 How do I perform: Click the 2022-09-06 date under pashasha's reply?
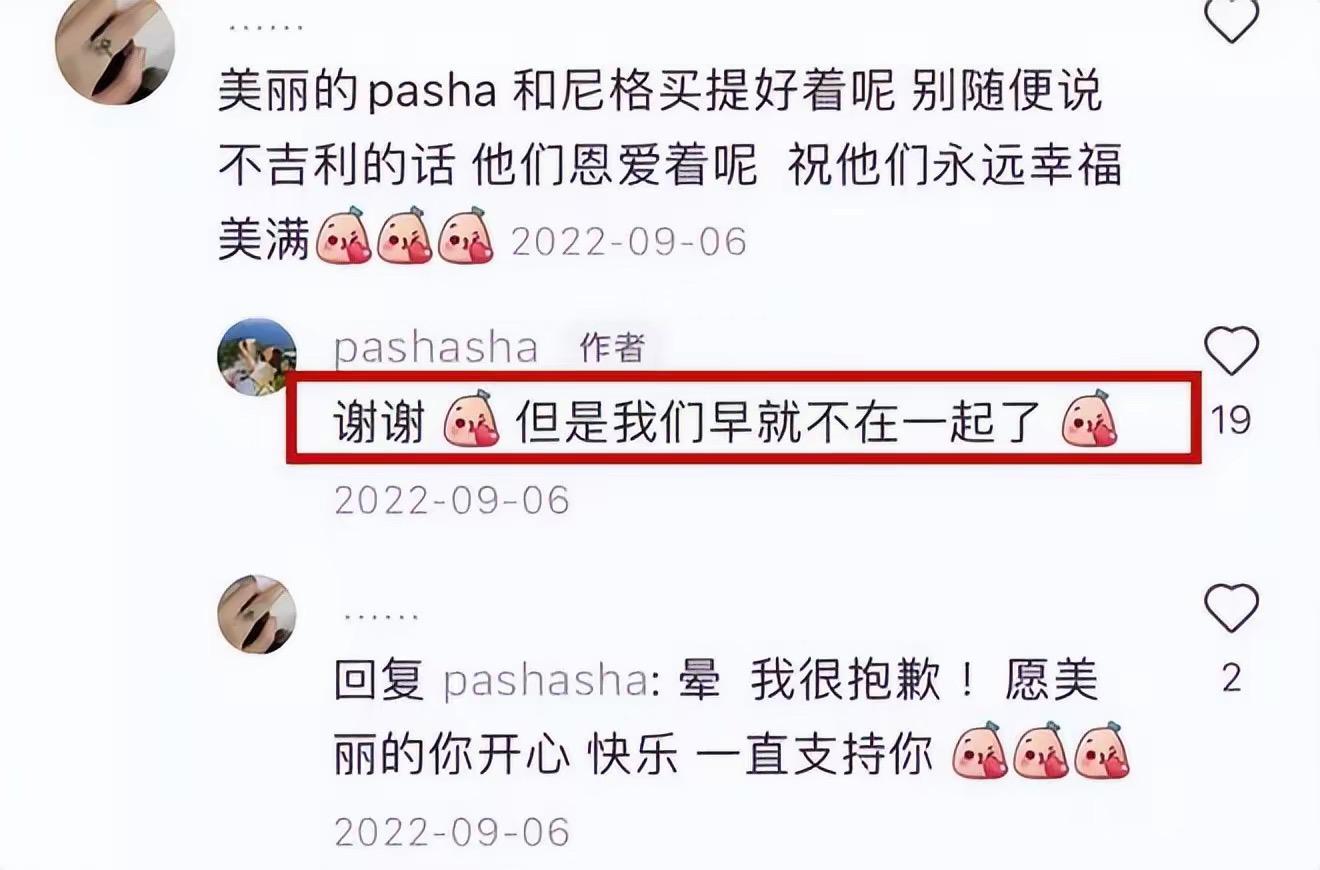(x=451, y=500)
